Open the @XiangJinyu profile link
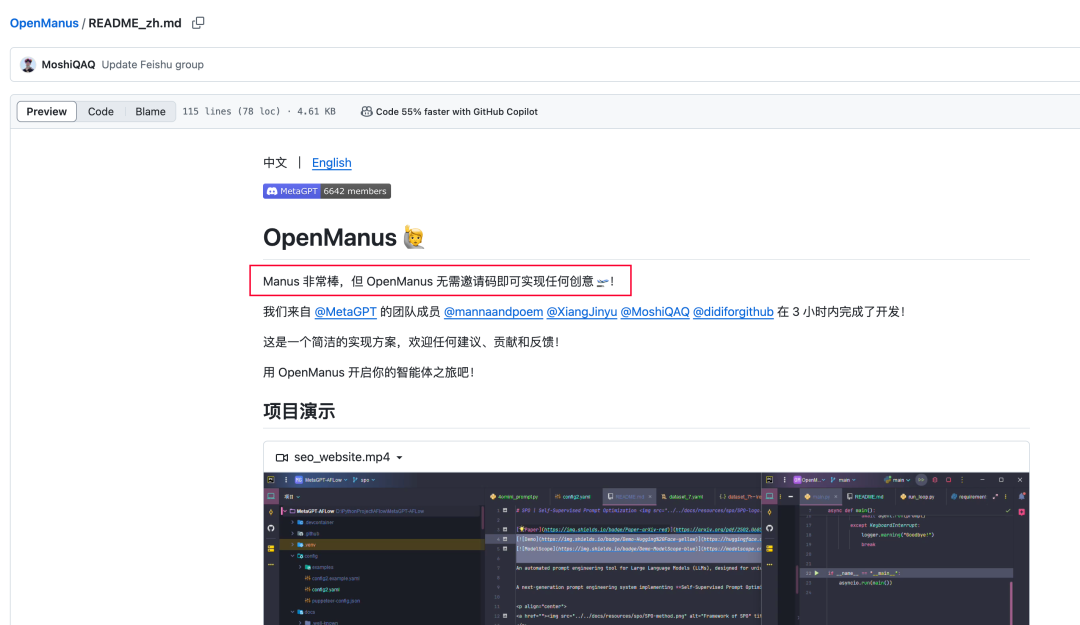Image resolution: width=1080 pixels, height=625 pixels. [582, 311]
